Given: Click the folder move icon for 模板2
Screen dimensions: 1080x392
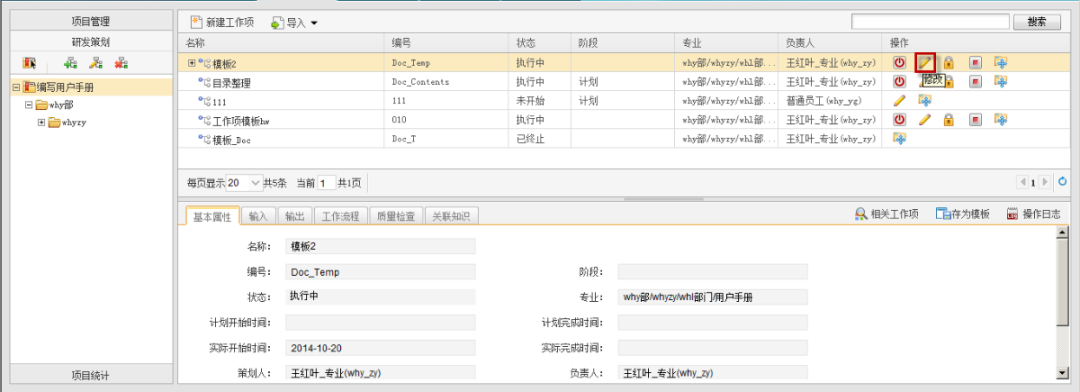Looking at the screenshot, I should point(1001,63).
